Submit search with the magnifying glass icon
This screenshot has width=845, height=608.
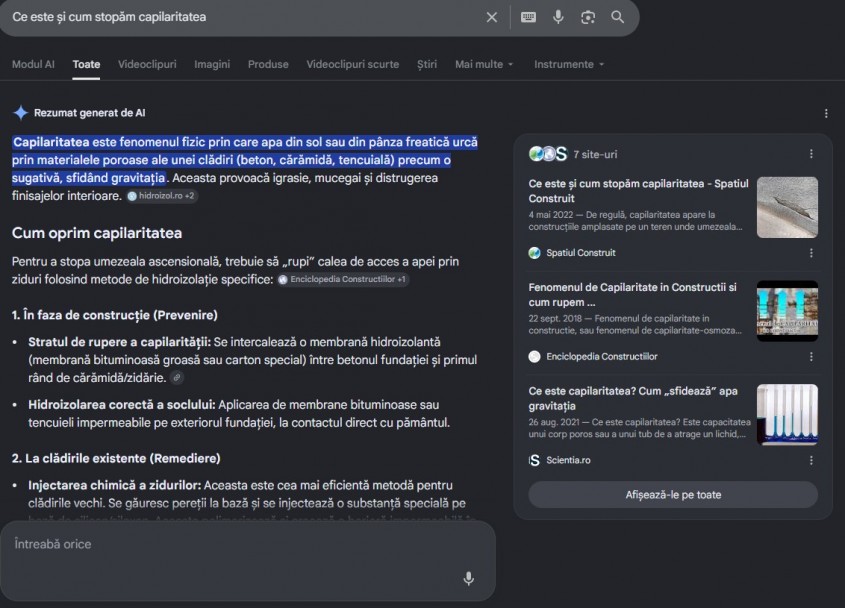pos(618,17)
